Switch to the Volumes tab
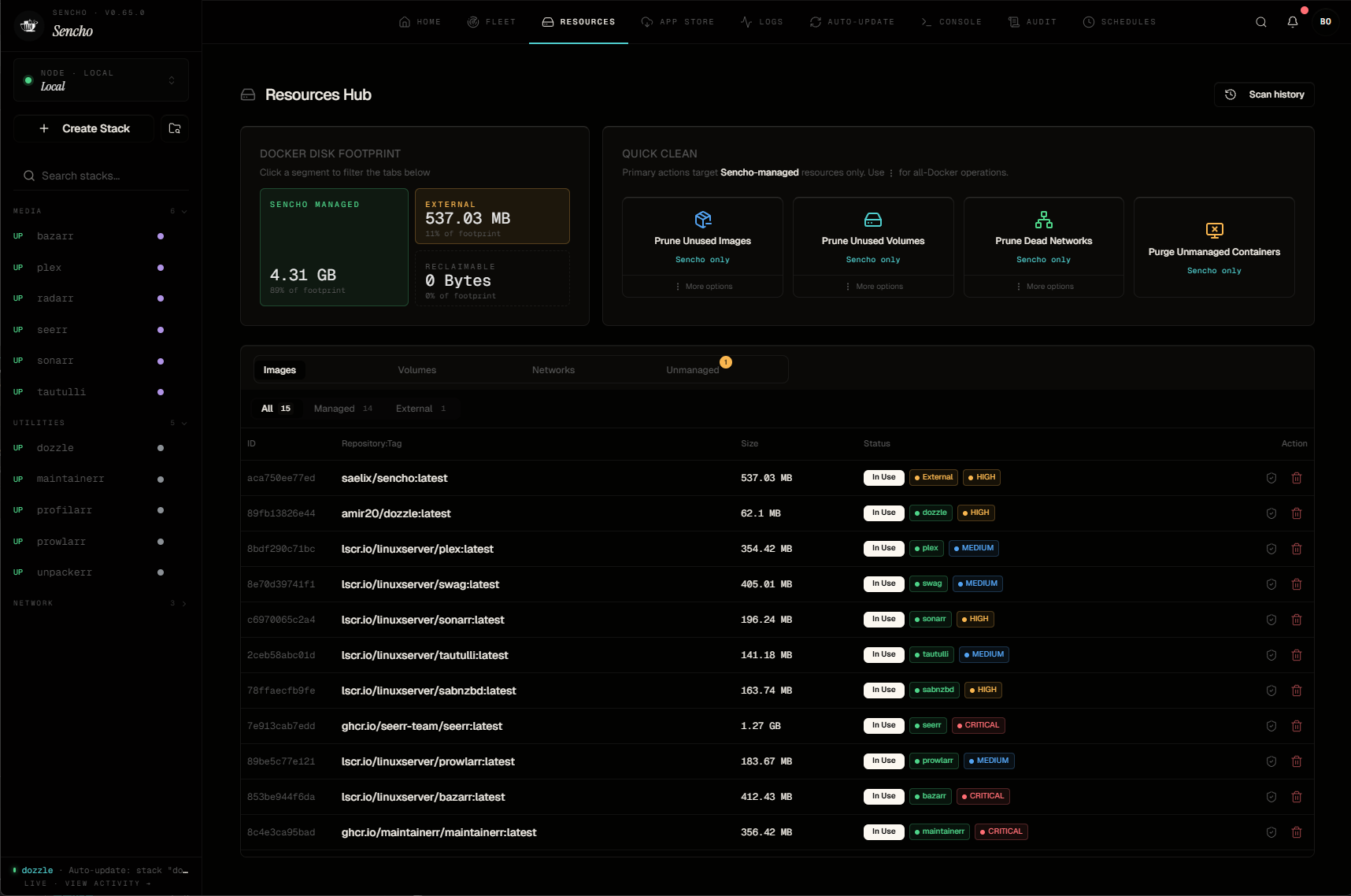Screen dimensions: 1351x896 point(416,370)
